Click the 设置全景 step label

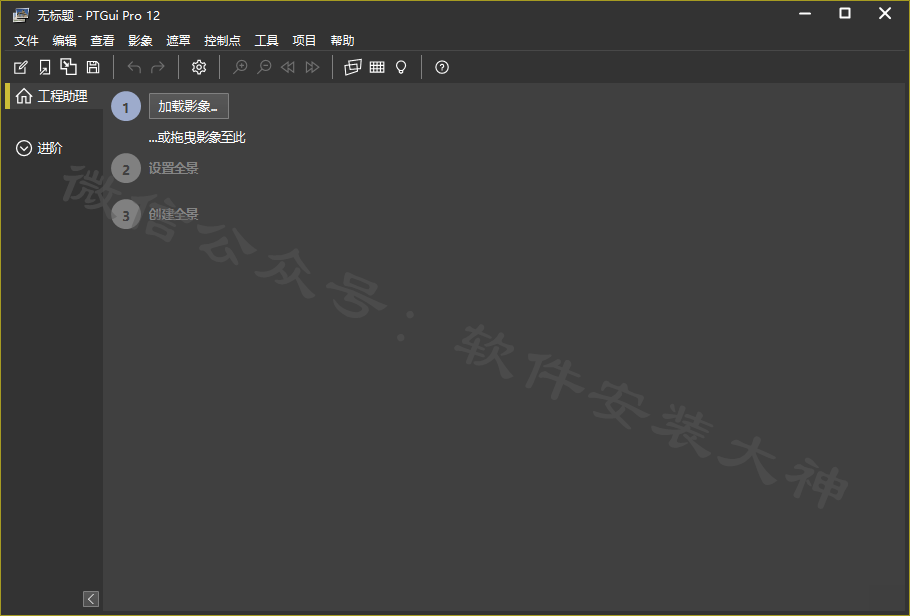click(174, 168)
